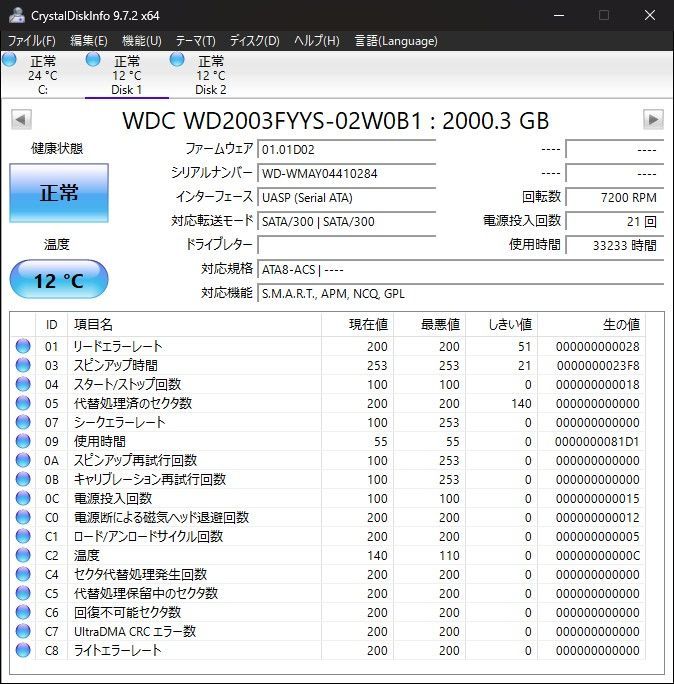Click status orb for 回復不可能セクタ数 row

click(23, 612)
